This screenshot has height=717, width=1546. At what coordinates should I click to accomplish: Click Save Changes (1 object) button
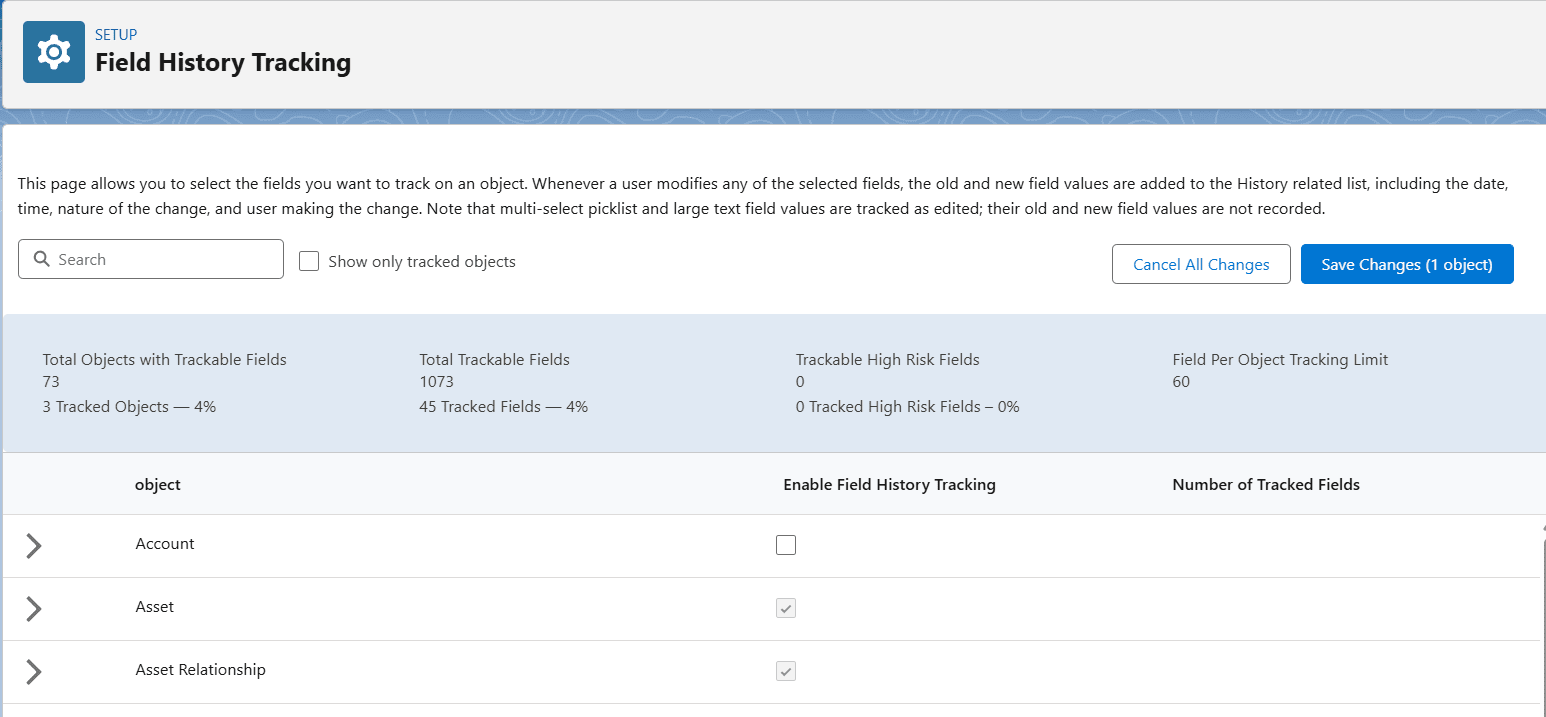pyautogui.click(x=1406, y=265)
